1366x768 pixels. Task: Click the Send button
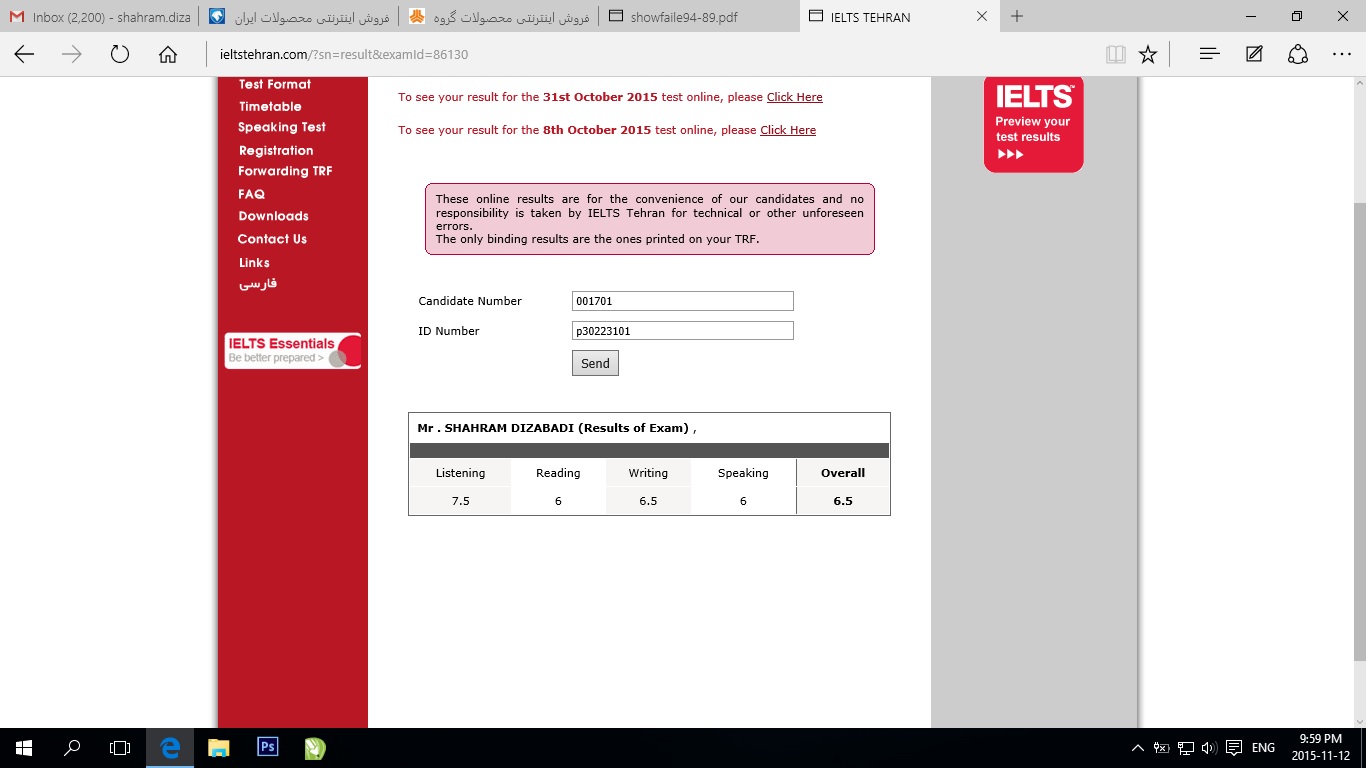(595, 363)
